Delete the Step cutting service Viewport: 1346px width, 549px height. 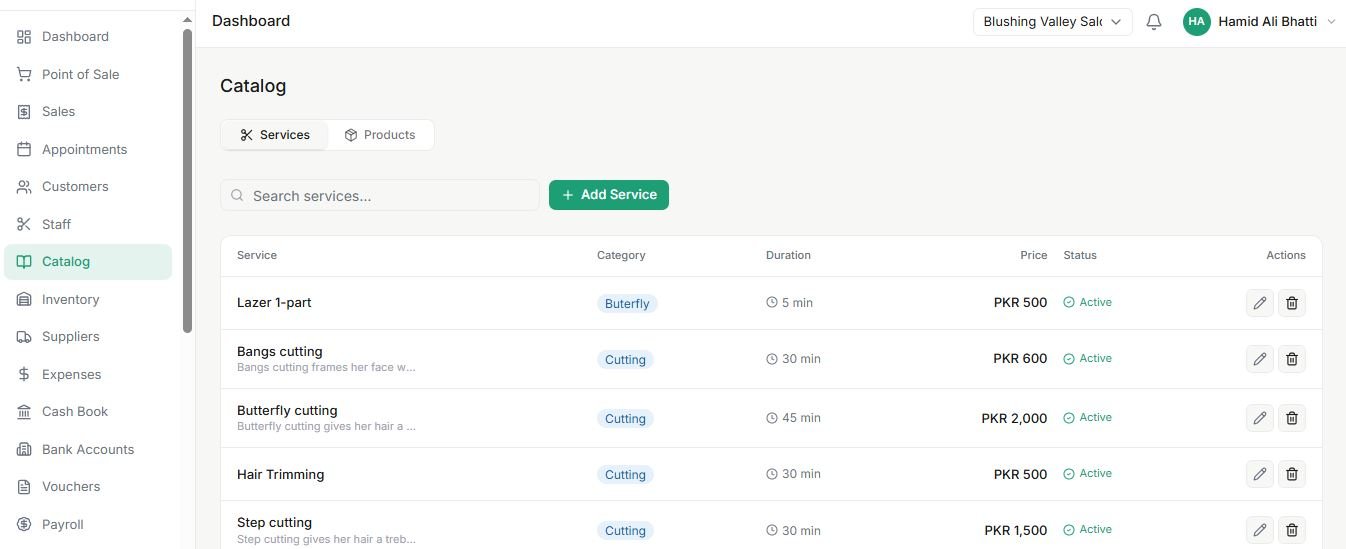[x=1292, y=530]
